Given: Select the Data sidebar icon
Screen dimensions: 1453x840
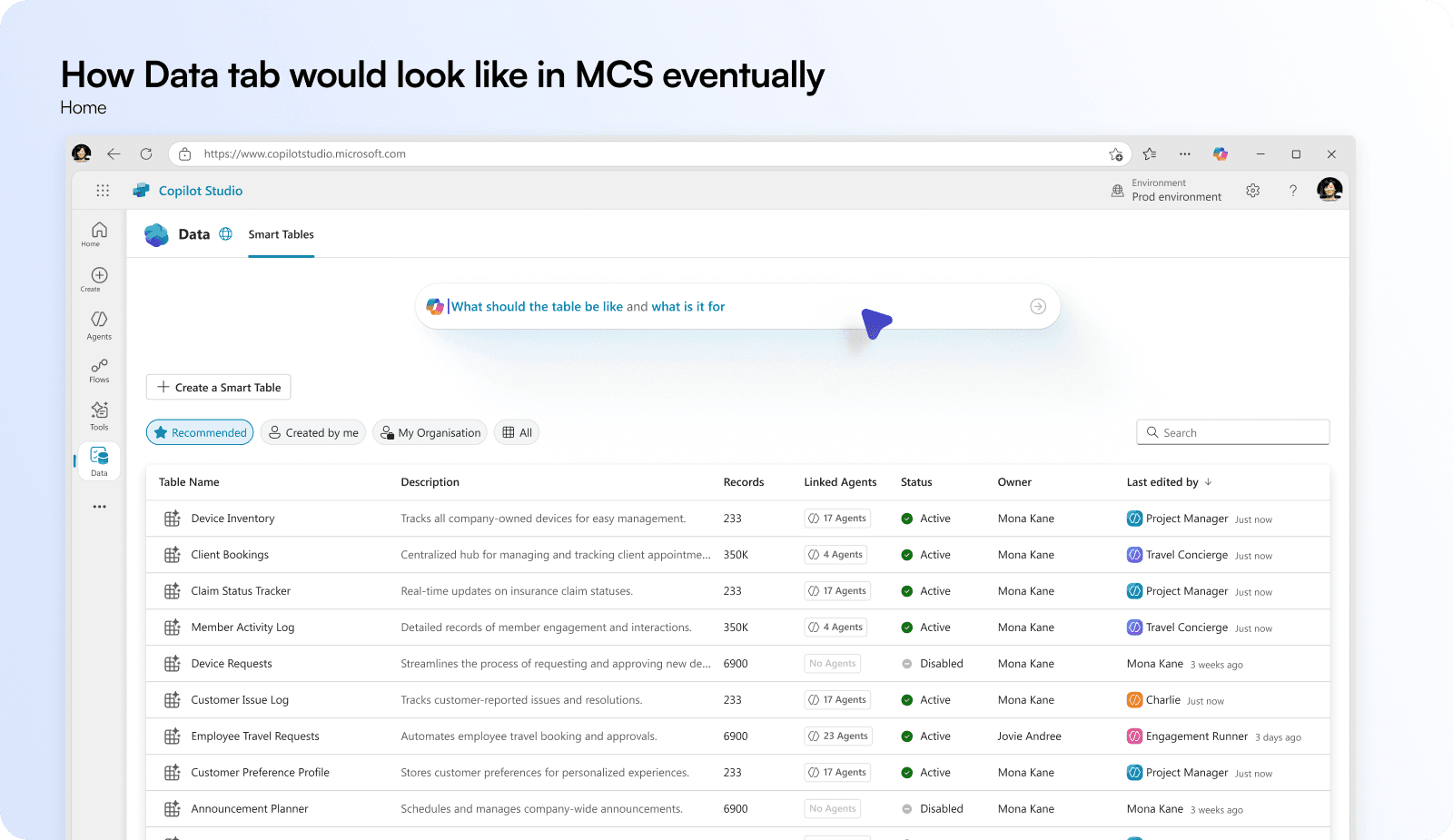Looking at the screenshot, I should coord(99,461).
